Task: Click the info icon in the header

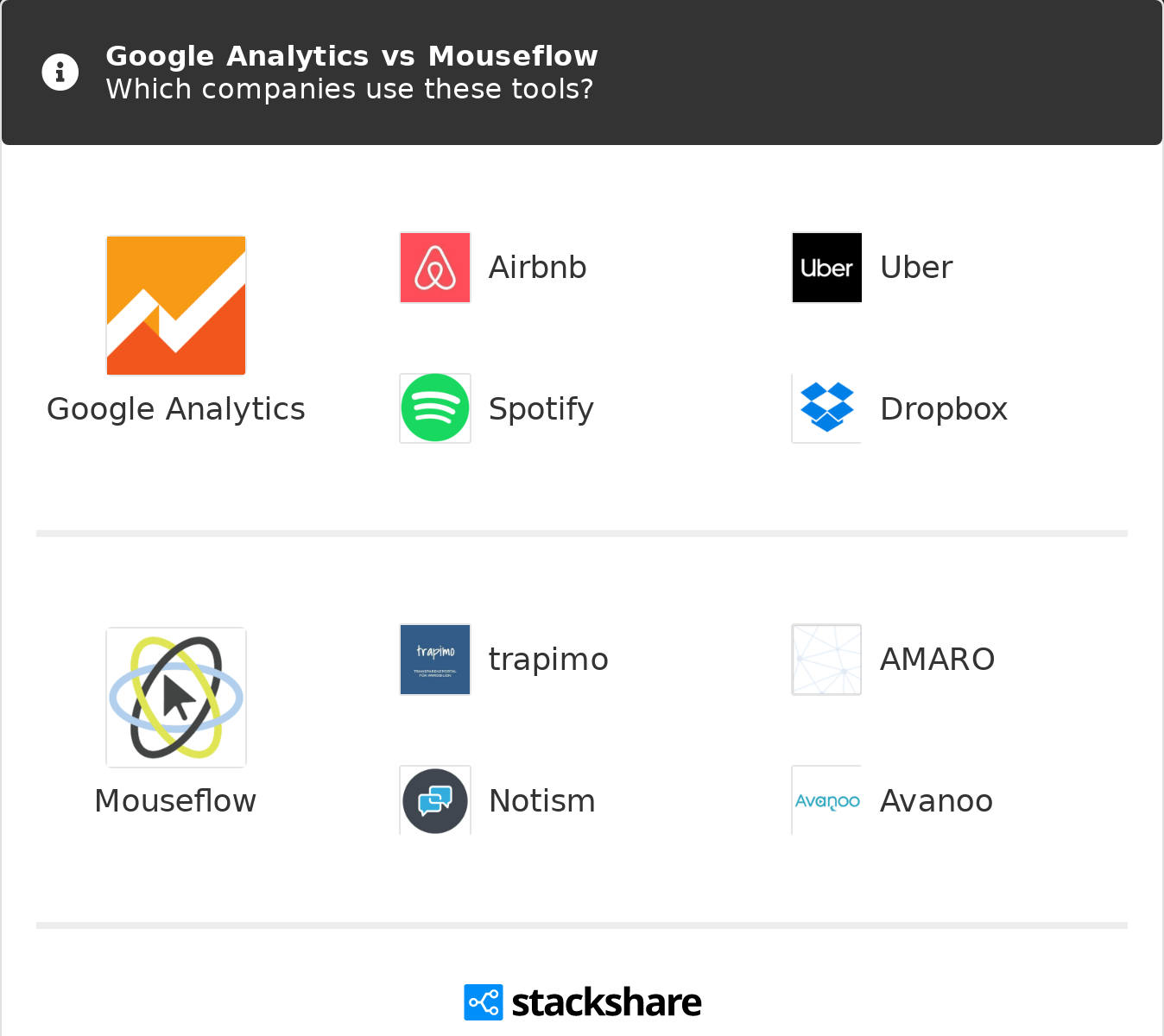Action: pos(60,73)
